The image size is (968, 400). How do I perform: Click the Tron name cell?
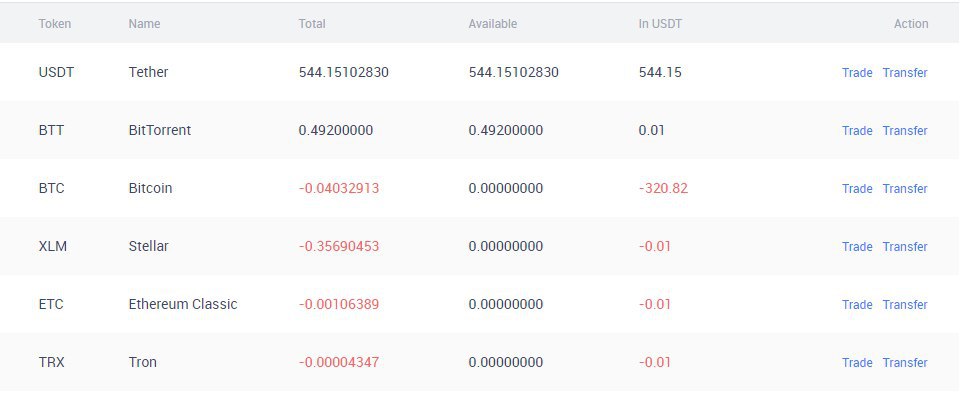143,362
